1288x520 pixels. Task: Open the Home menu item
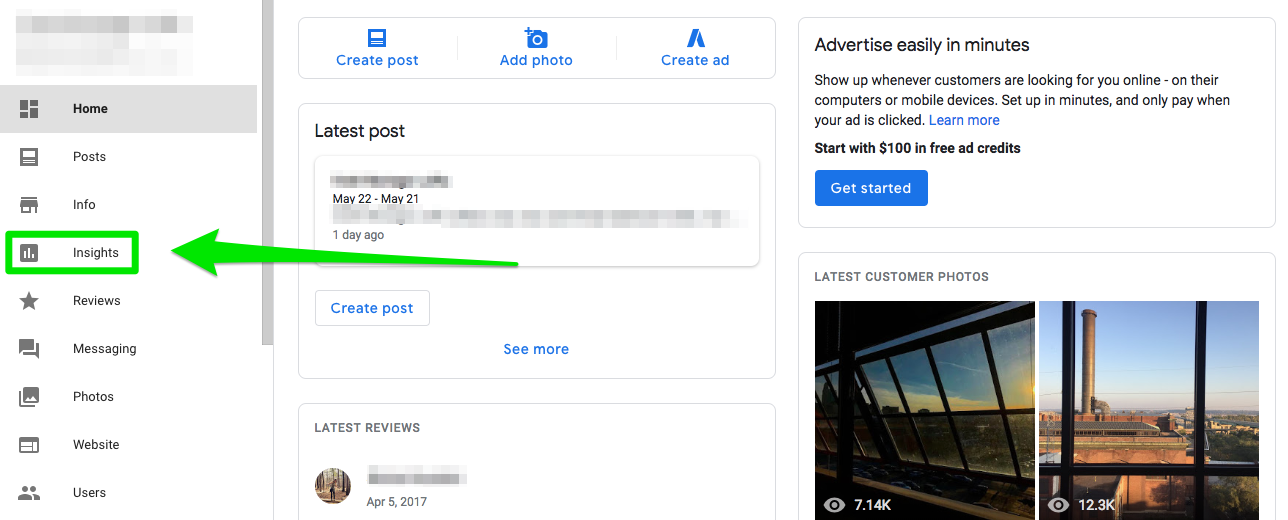128,109
